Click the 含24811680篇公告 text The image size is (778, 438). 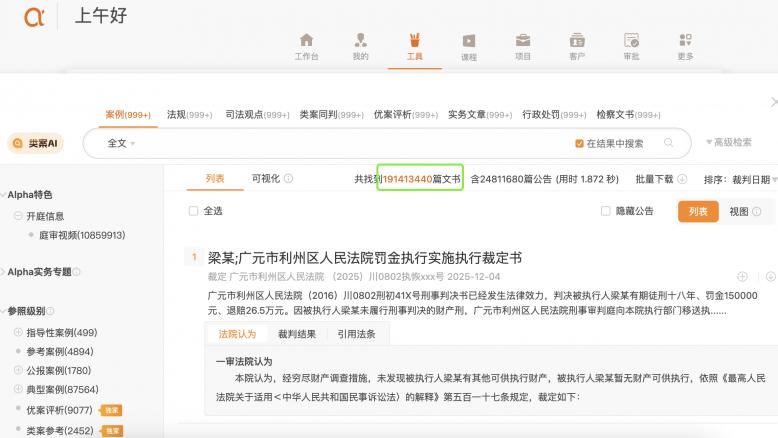pos(511,179)
